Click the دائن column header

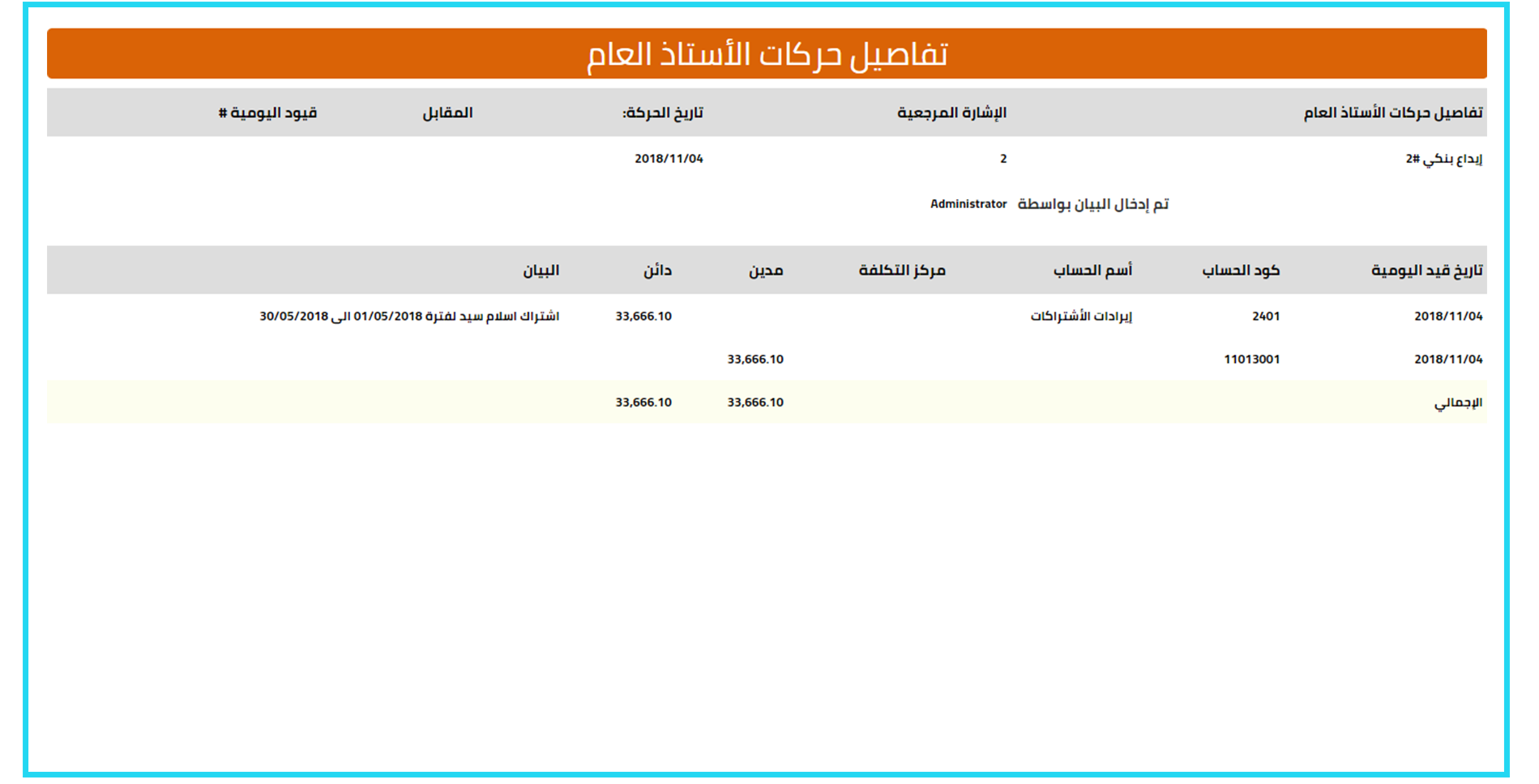tap(657, 270)
